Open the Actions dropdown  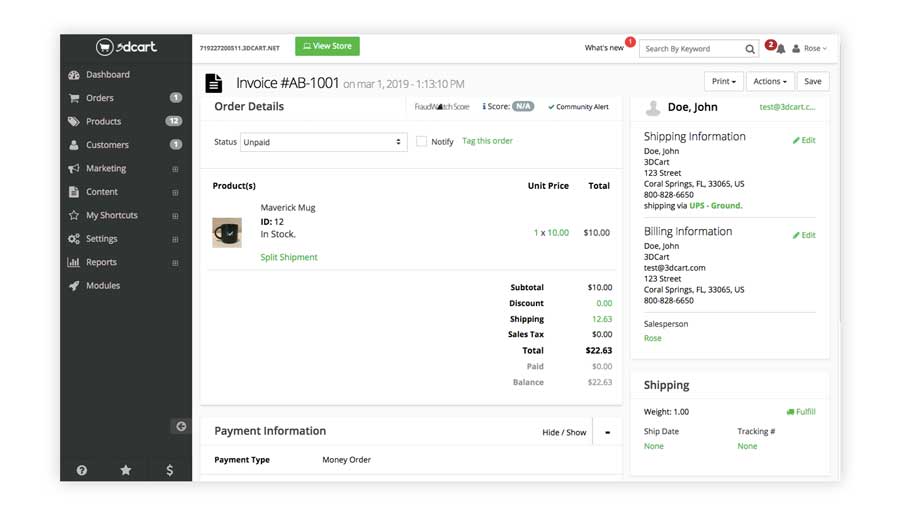[770, 82]
